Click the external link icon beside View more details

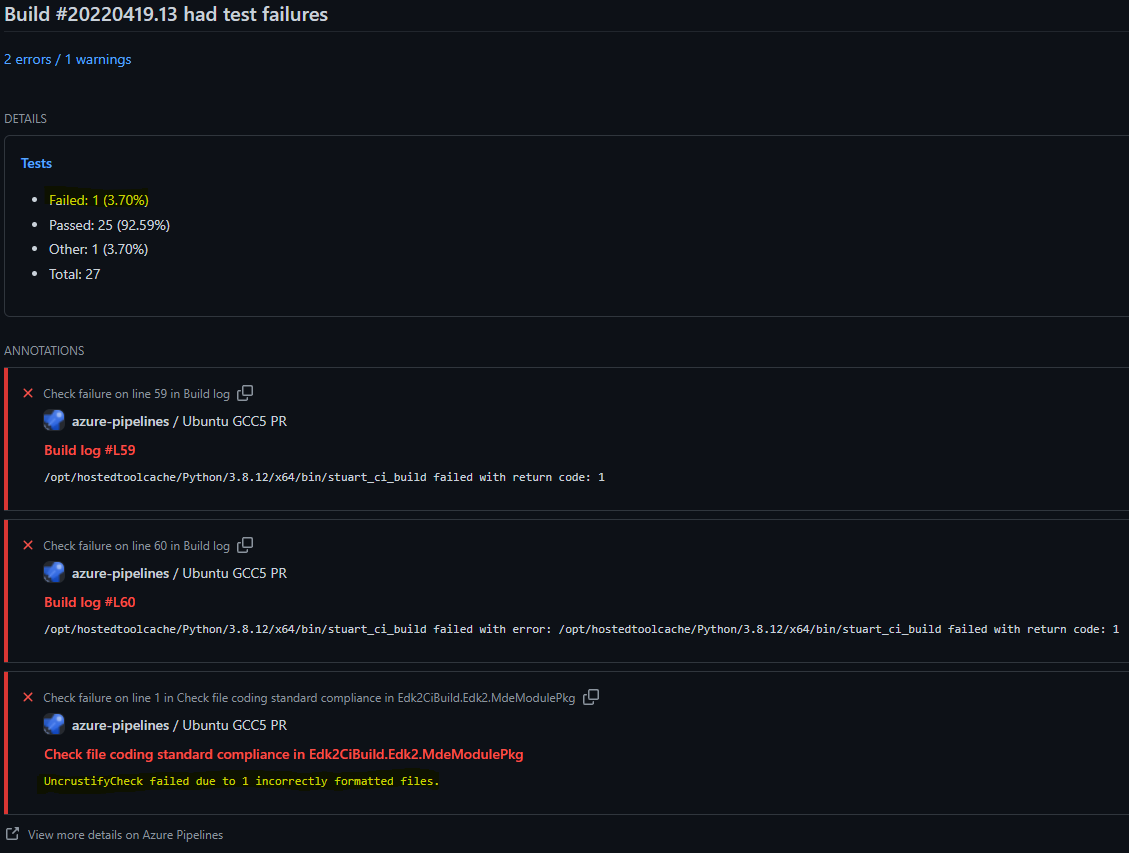coord(12,834)
